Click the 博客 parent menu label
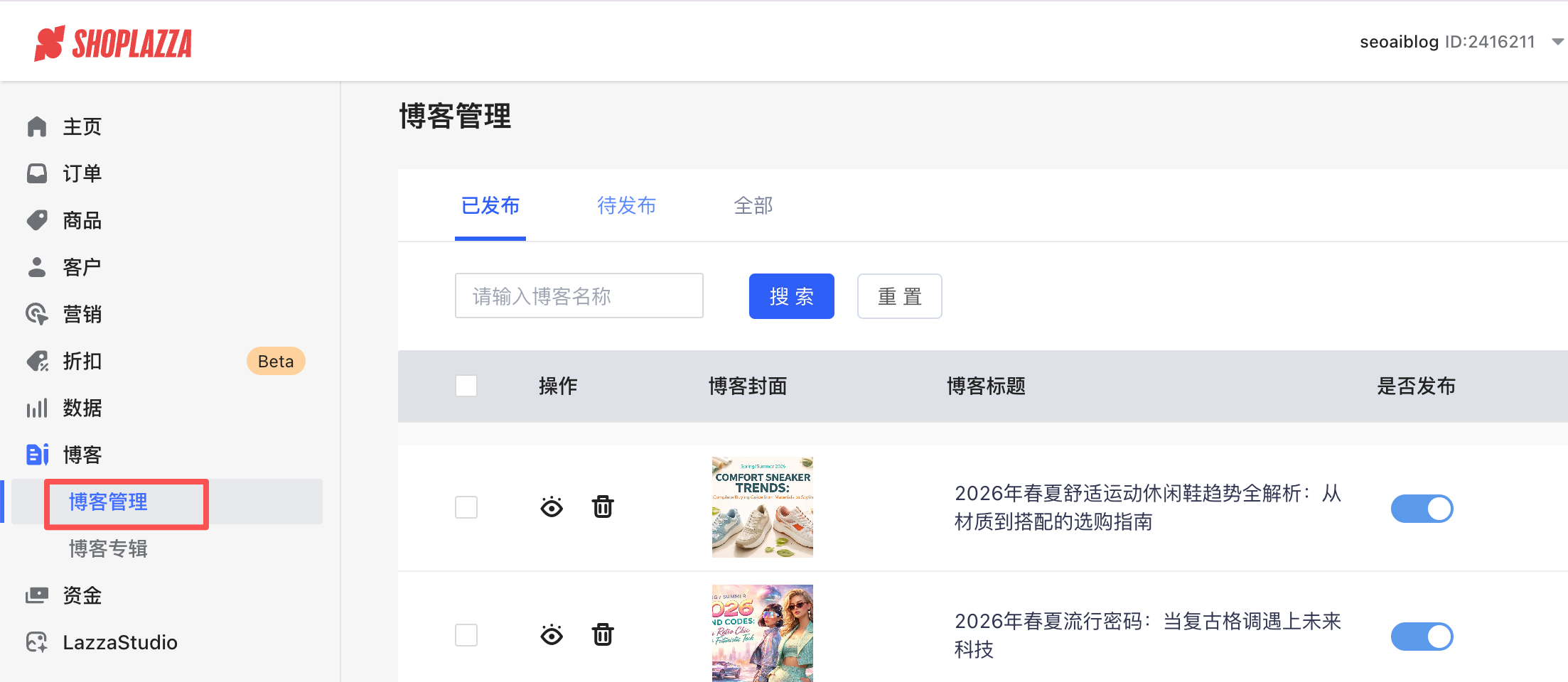This screenshot has width=1568, height=682. [82, 455]
